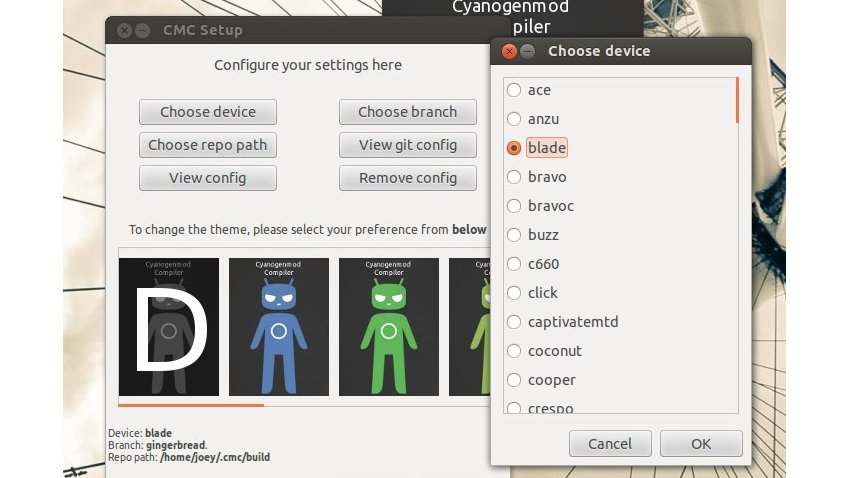Image resolution: width=850 pixels, height=478 pixels.
Task: Click the 'To change the theme' instruction
Action: pos(307,230)
